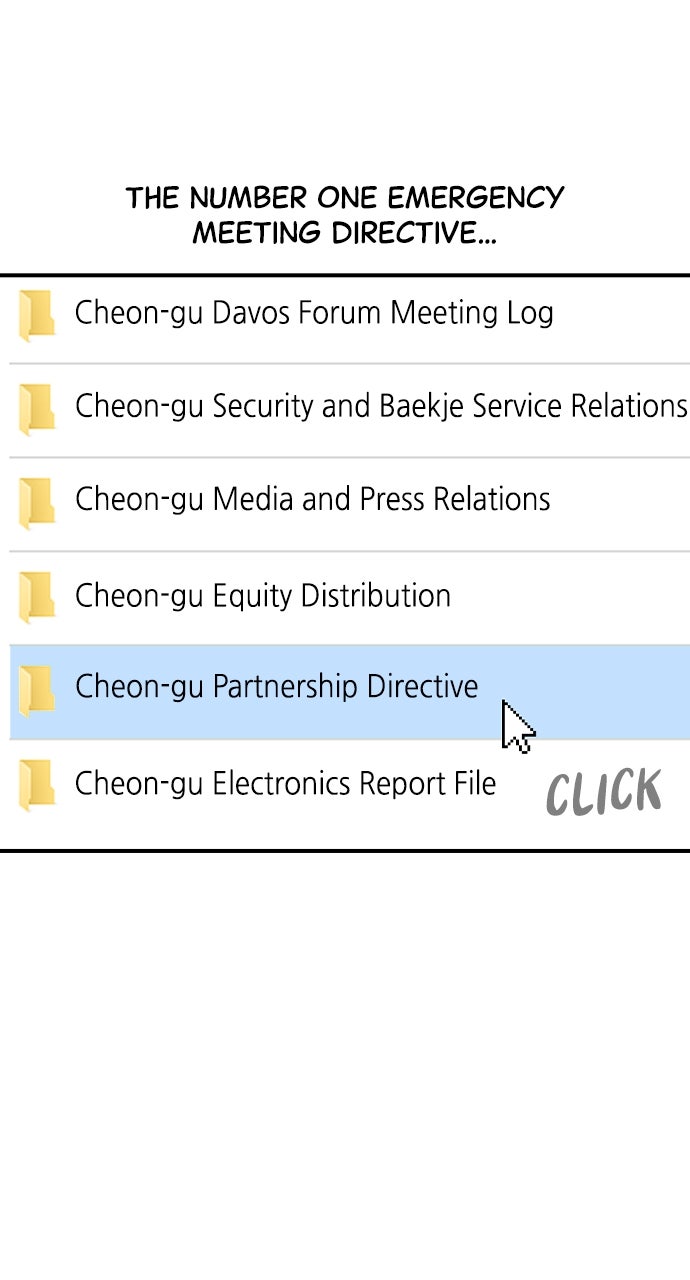Click the Security and Baekje Service folder icon

click(37, 409)
